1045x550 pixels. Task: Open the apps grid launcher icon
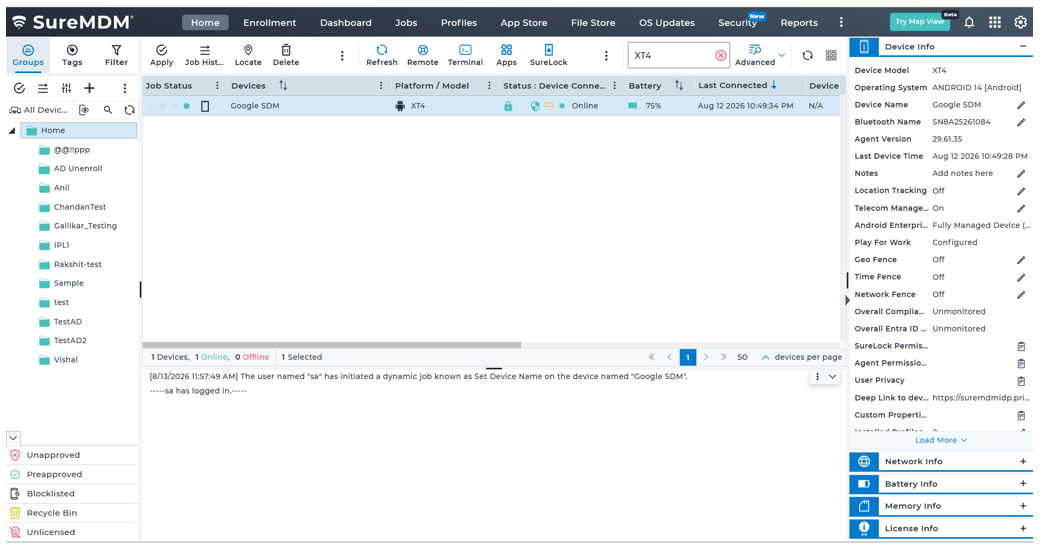(995, 22)
